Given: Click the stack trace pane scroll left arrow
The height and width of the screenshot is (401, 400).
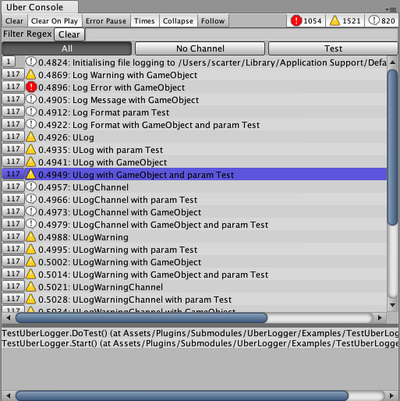Looking at the screenshot, I should (8, 396).
